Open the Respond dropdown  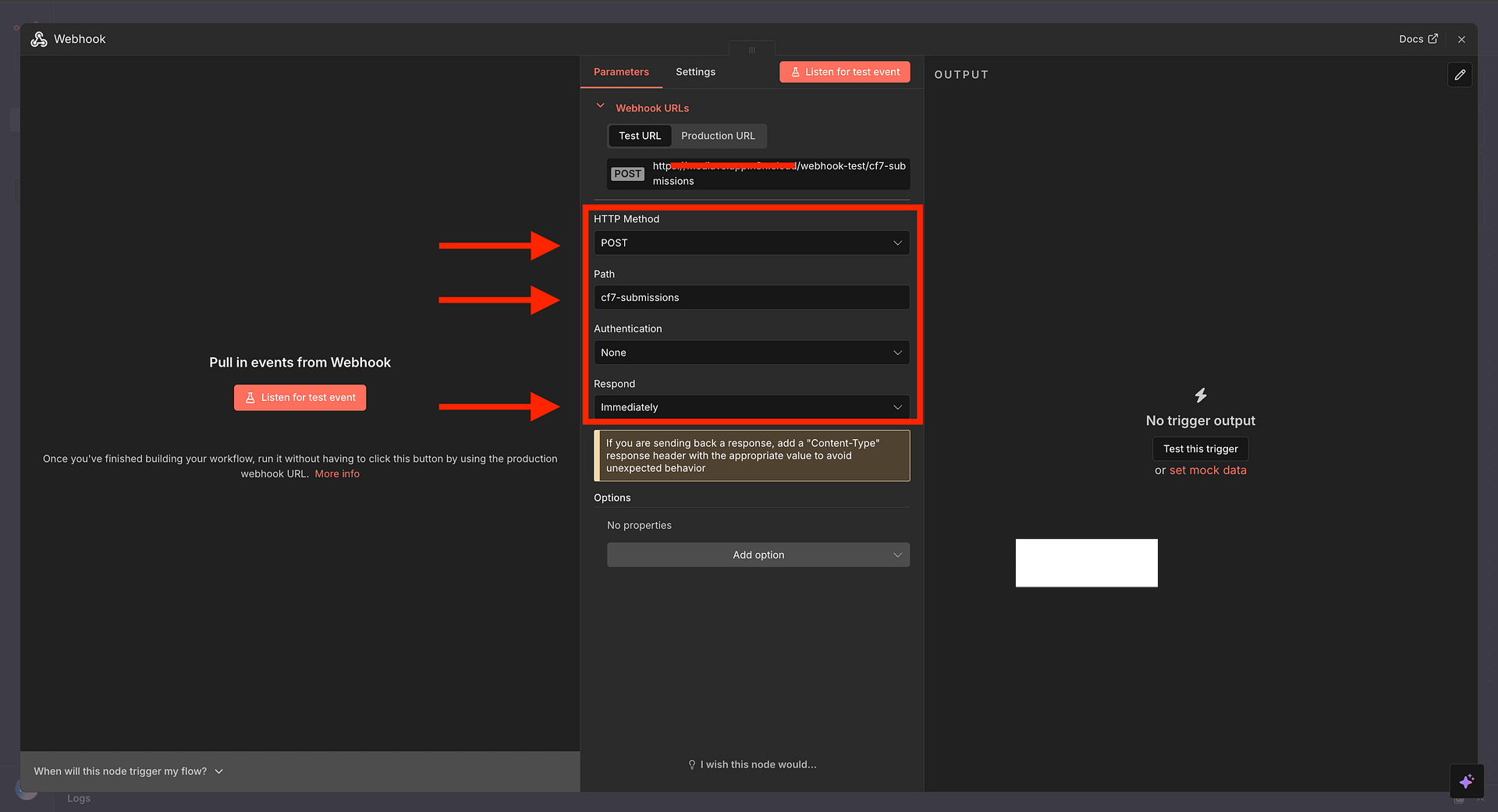pyautogui.click(x=751, y=407)
